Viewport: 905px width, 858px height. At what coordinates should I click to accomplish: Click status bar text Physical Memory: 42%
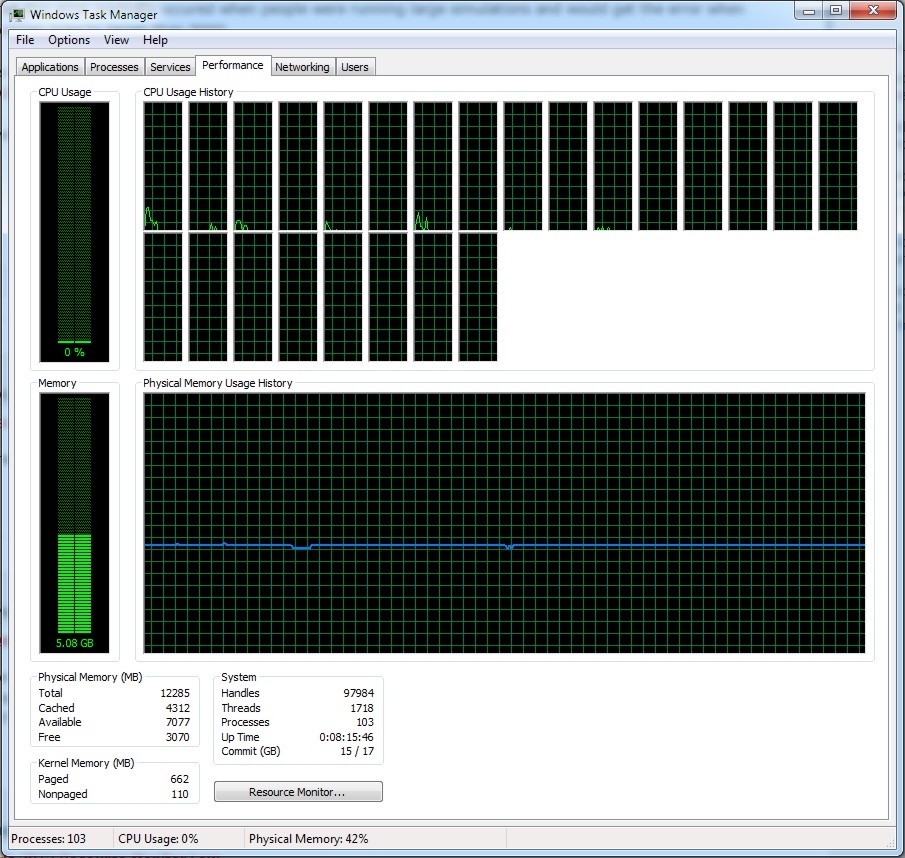(x=309, y=839)
